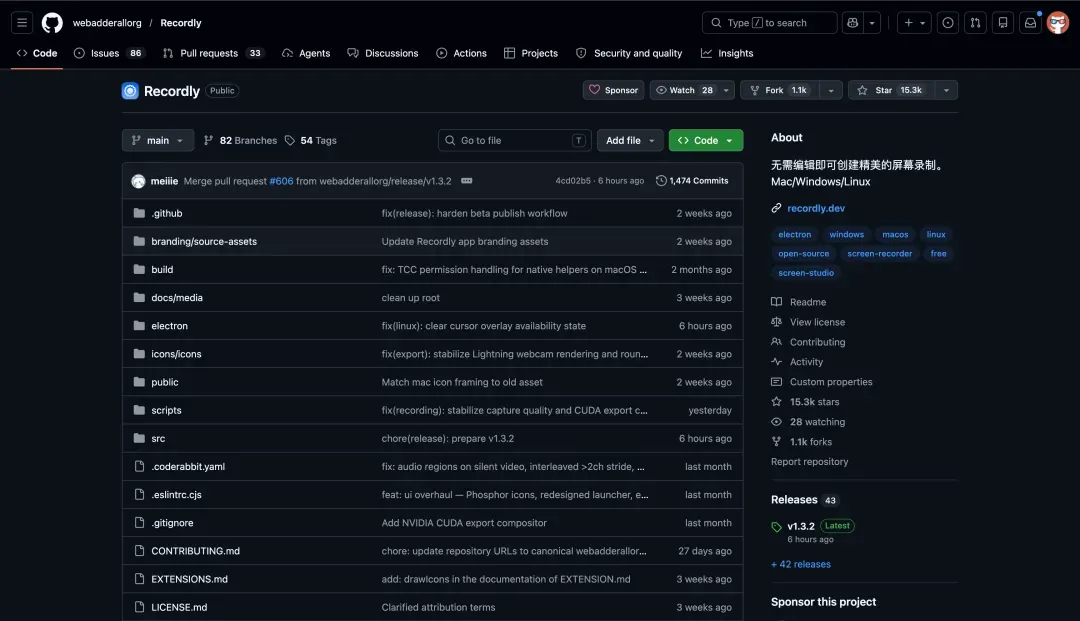Click the link icon beside recordly.dev

(x=776, y=208)
